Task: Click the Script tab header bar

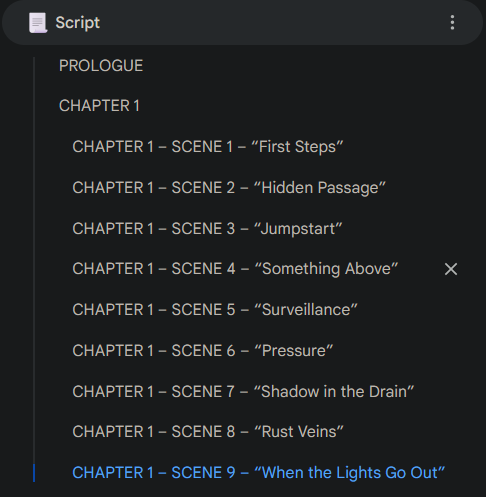Action: [x=243, y=23]
